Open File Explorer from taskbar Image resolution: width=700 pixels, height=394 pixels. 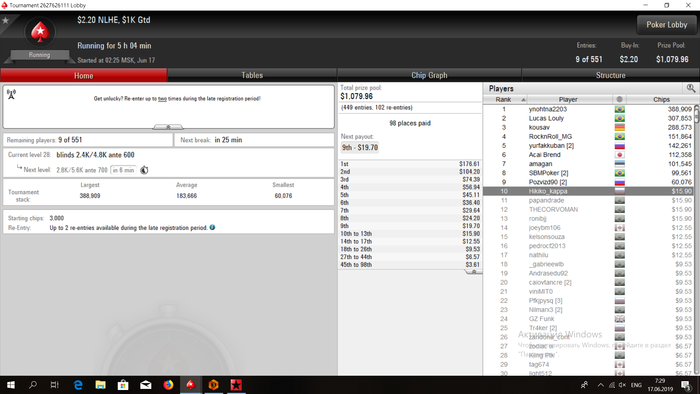pos(100,385)
